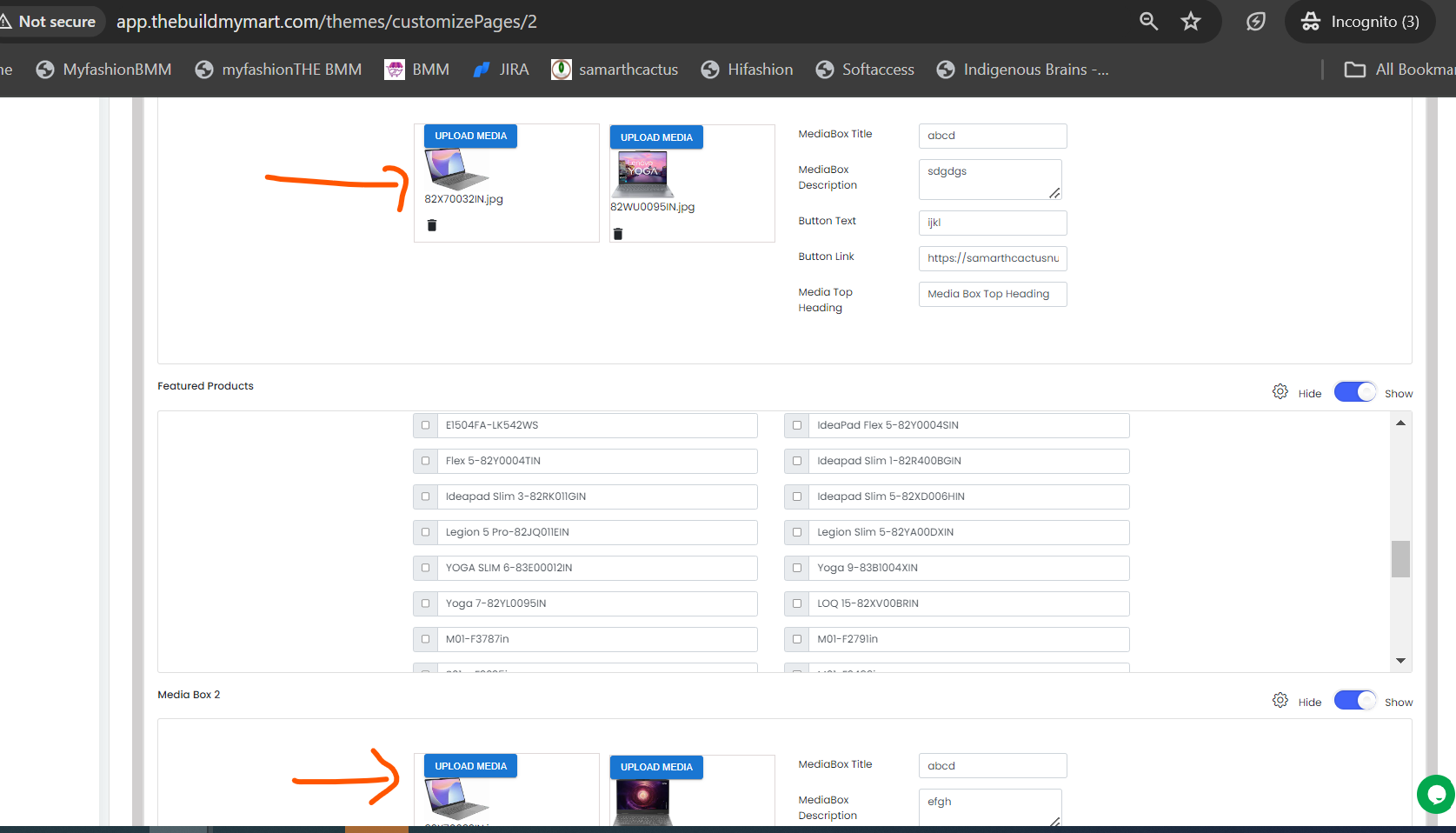
Task: Toggle Media Box 2 show/hide switch
Action: click(x=1355, y=701)
